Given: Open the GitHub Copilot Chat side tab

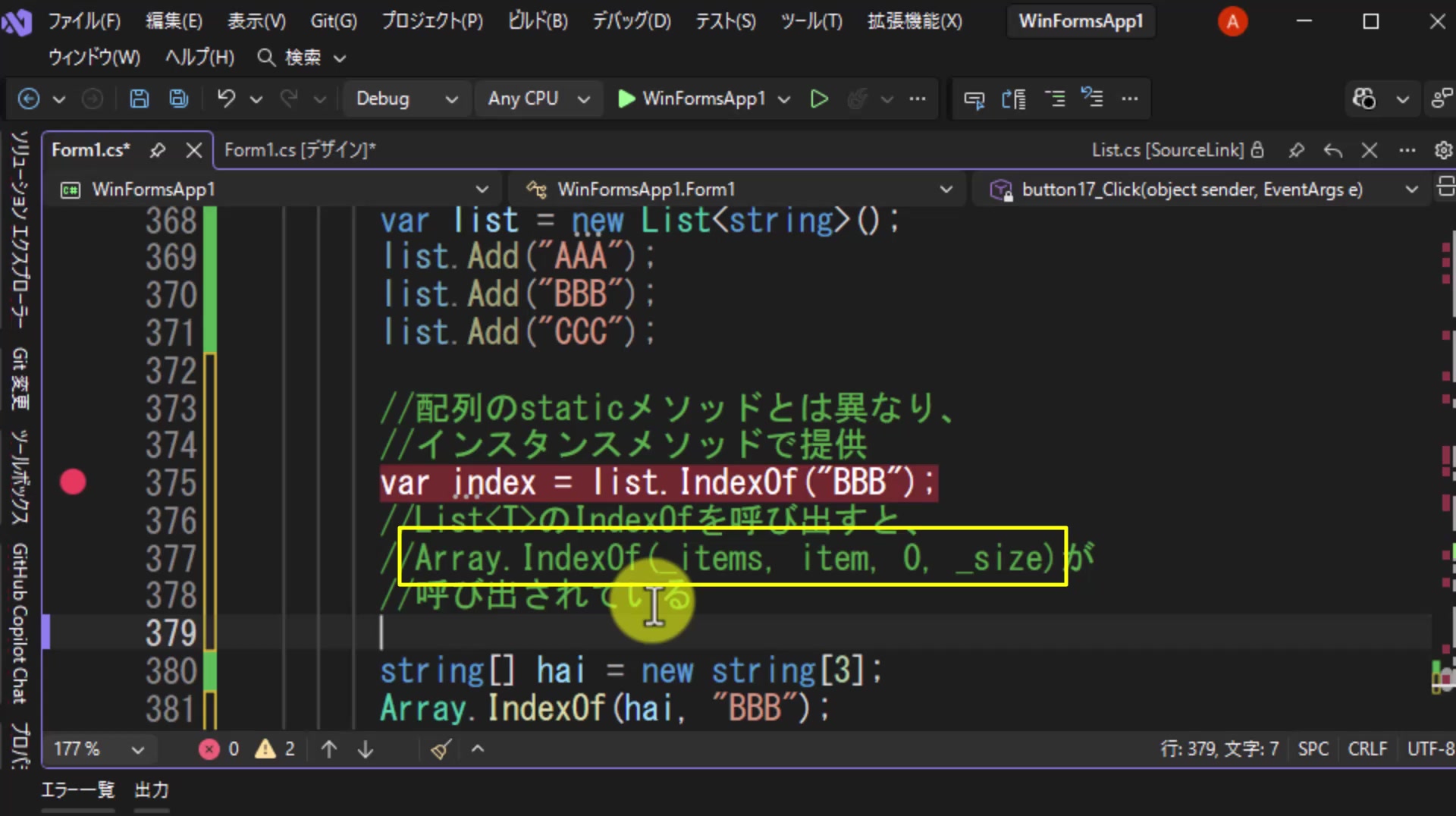Looking at the screenshot, I should tap(20, 623).
